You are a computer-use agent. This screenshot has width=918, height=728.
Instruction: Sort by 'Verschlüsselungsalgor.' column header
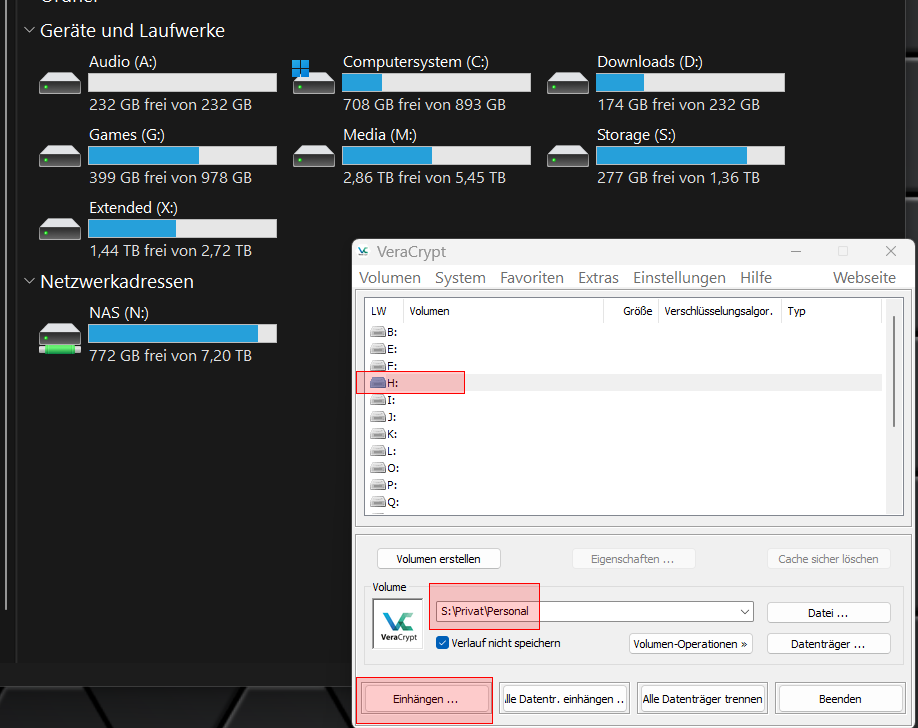pyautogui.click(x=720, y=311)
